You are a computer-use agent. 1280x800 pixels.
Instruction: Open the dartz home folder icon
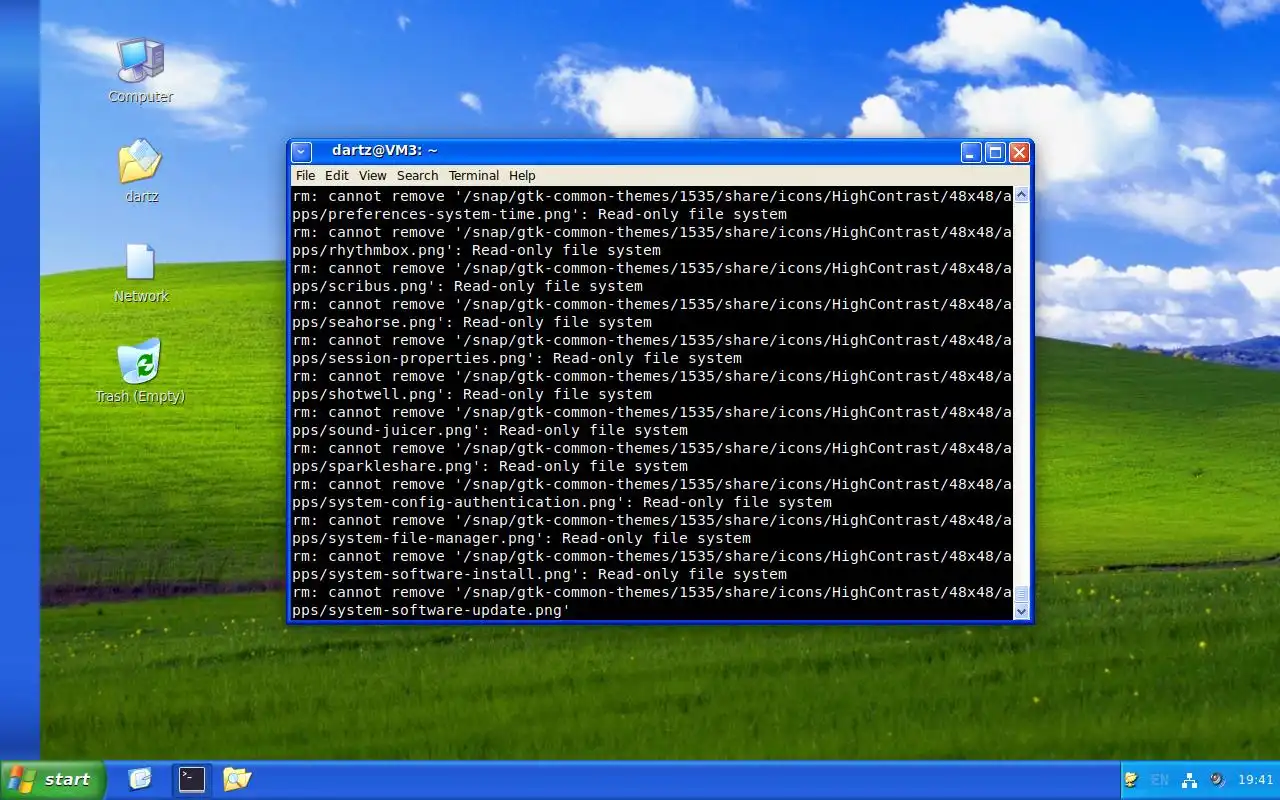140,170
